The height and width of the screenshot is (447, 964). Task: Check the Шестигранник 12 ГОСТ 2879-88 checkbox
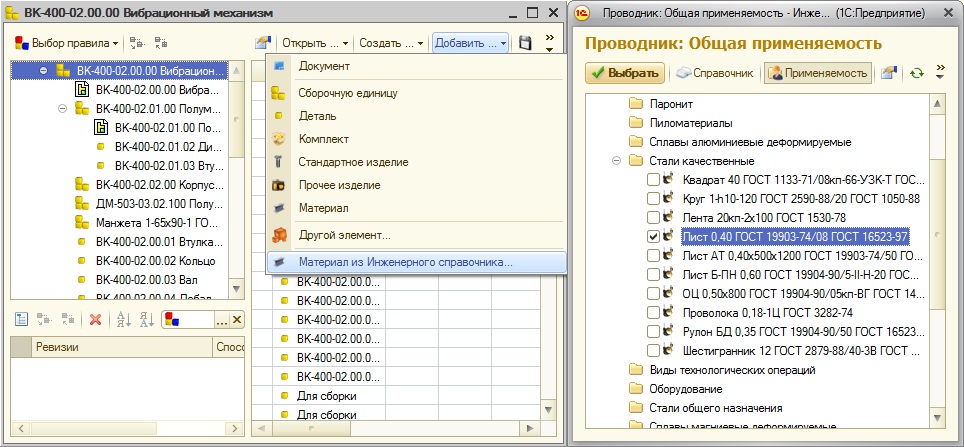click(x=654, y=351)
